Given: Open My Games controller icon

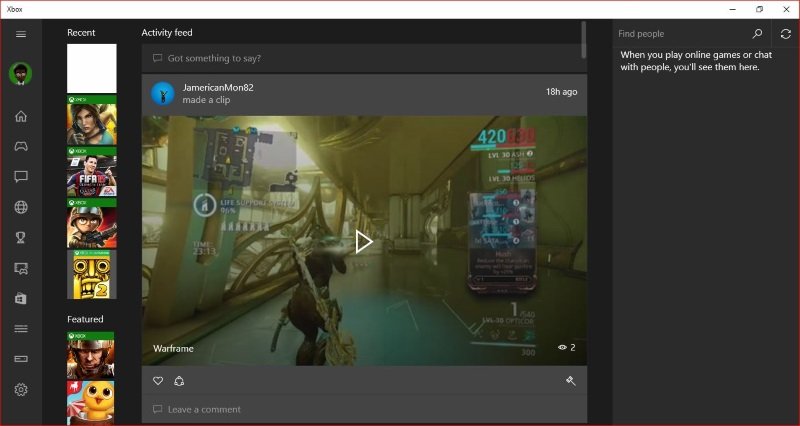Looking at the screenshot, I should (21, 146).
